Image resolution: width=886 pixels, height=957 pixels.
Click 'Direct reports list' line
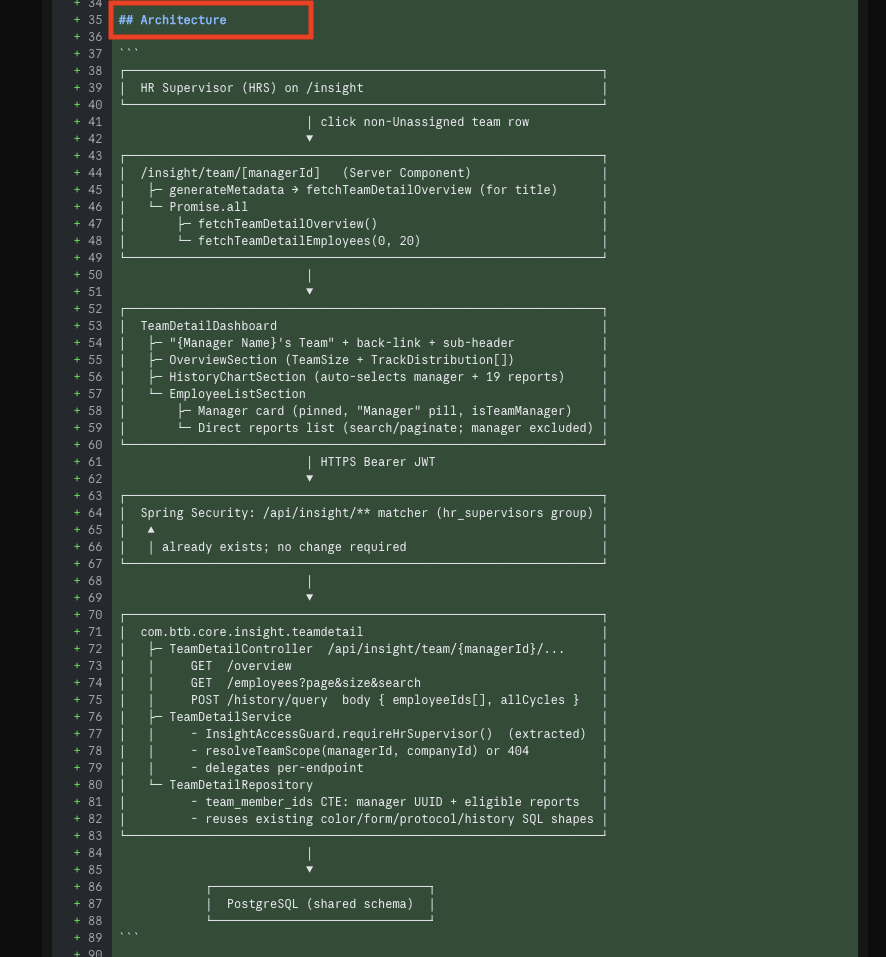pos(395,428)
